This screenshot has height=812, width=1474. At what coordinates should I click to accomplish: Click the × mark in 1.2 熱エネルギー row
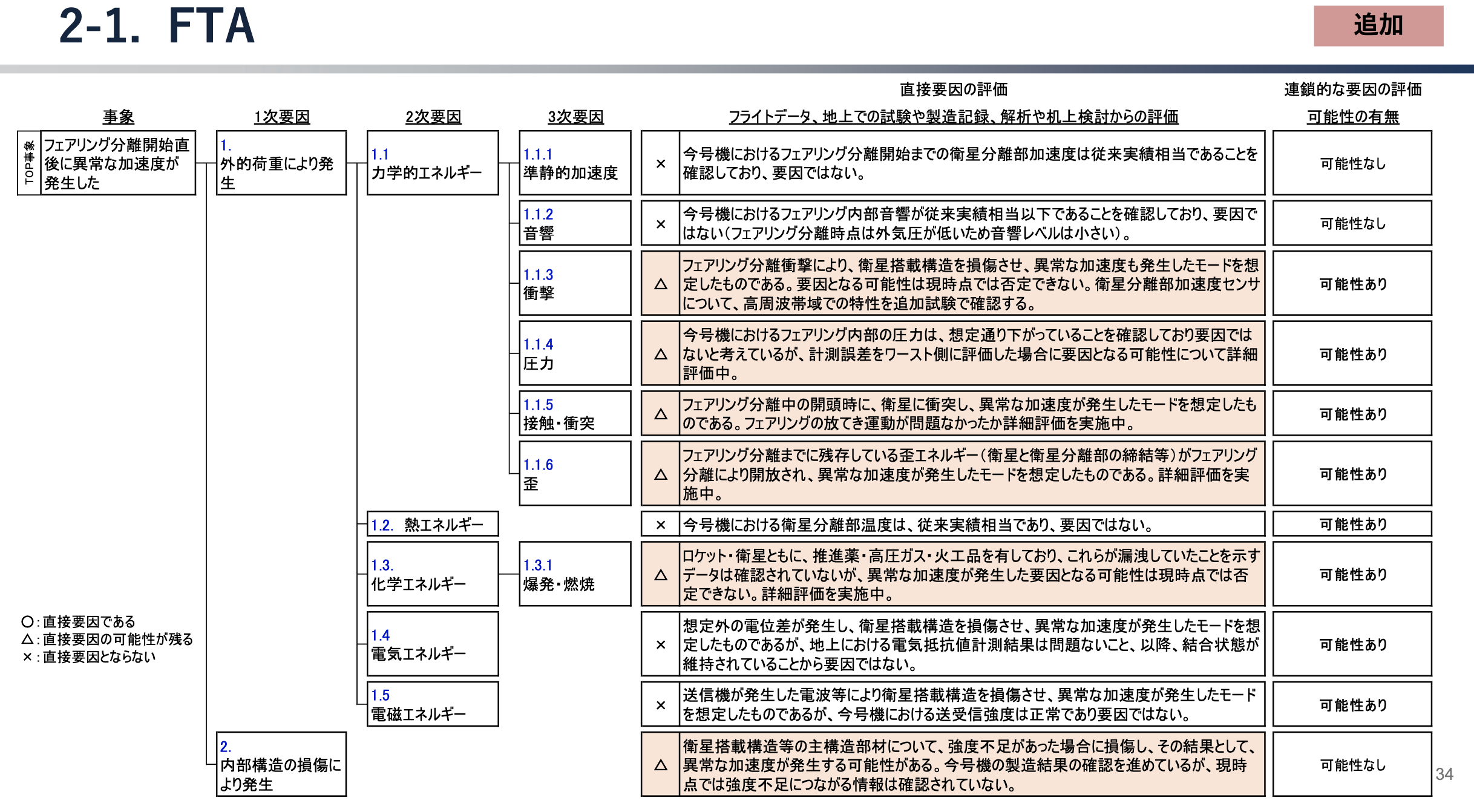[661, 525]
